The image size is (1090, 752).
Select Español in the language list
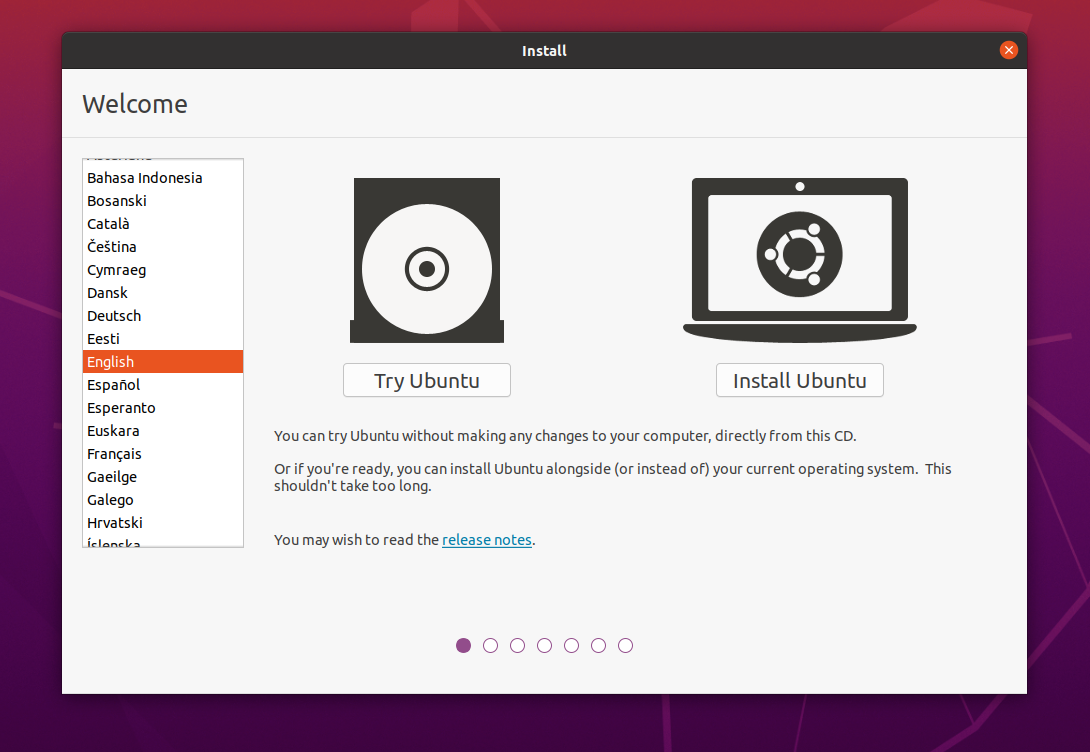coord(113,384)
